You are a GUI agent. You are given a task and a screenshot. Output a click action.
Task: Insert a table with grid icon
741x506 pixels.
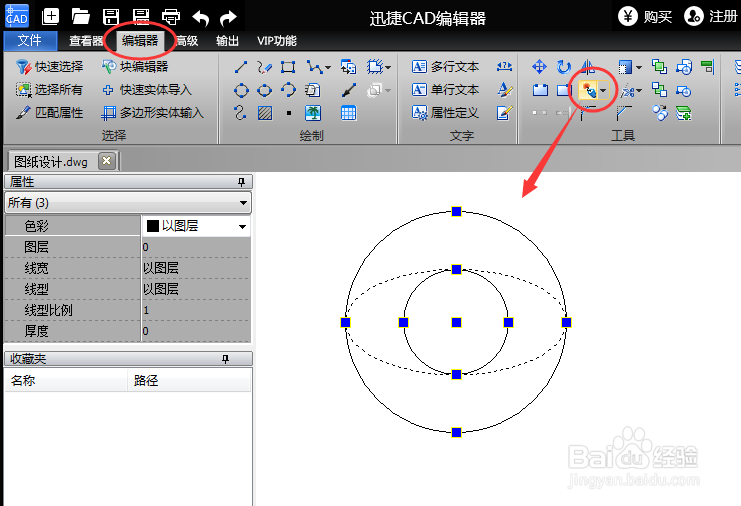coord(348,113)
